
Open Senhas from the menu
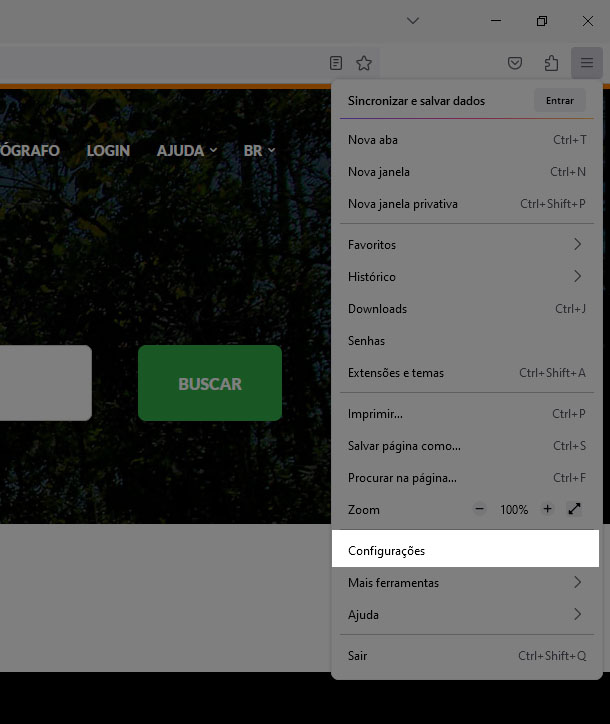(x=467, y=340)
